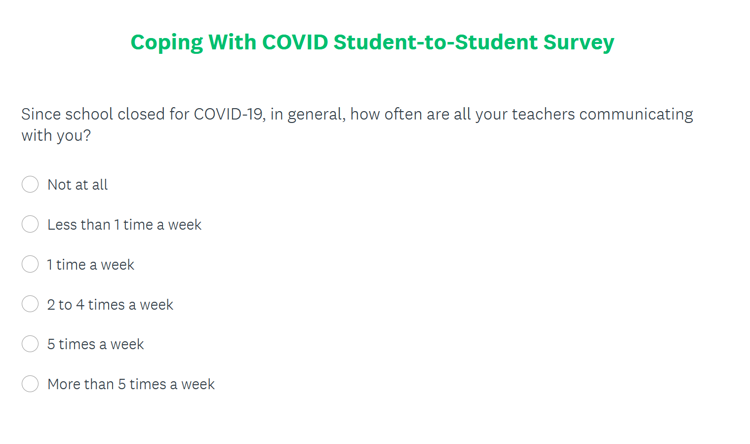The image size is (750, 444).
Task: Click the green survey title heading
Action: tap(372, 43)
